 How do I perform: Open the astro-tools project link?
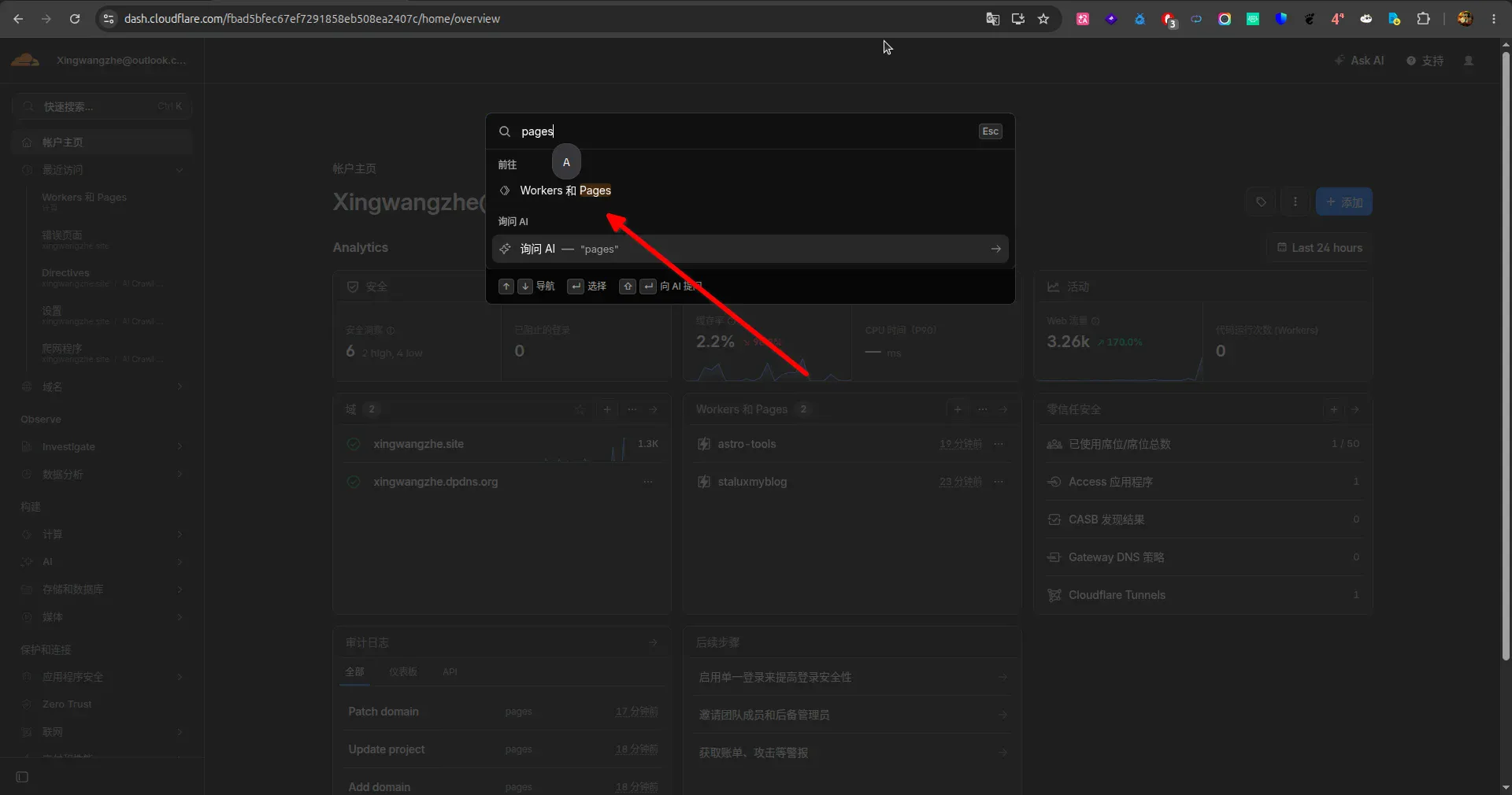(x=747, y=444)
